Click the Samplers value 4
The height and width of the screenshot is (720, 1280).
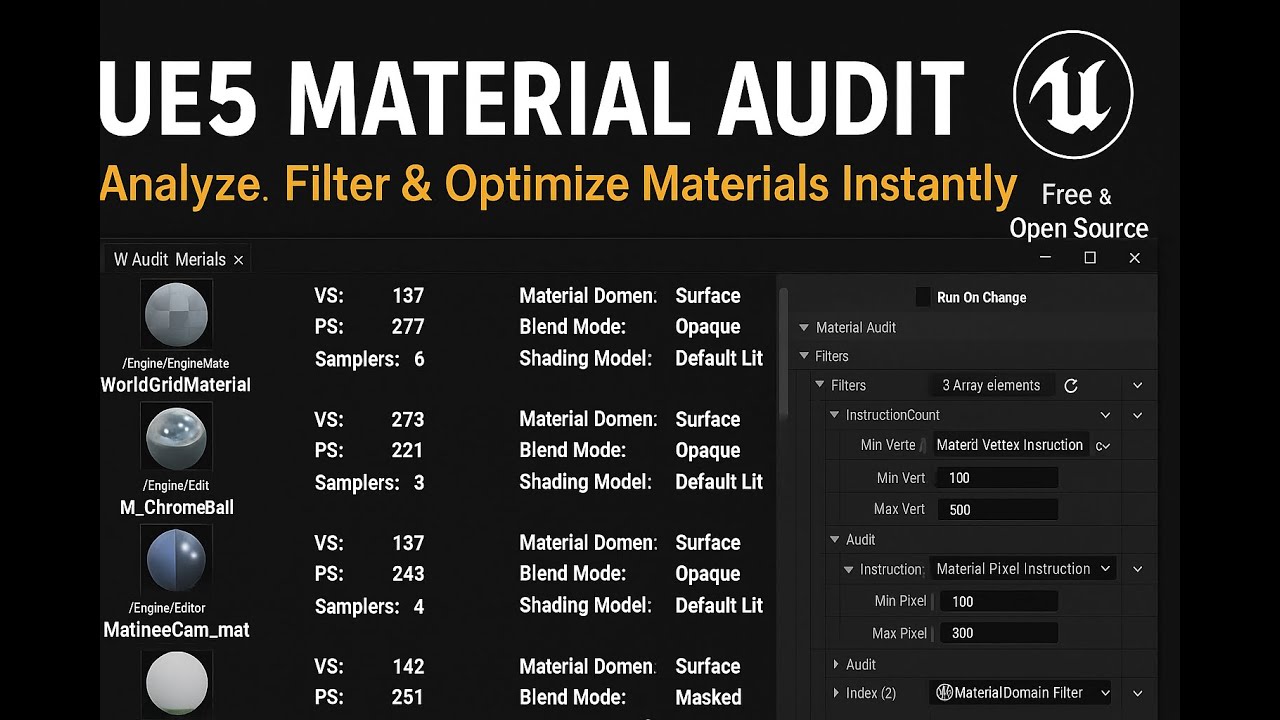pyautogui.click(x=419, y=606)
